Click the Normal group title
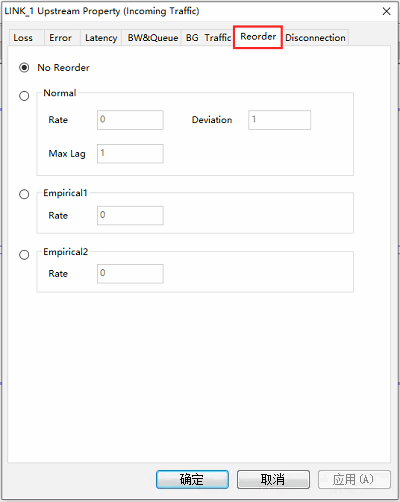This screenshot has width=400, height=502. (60, 93)
